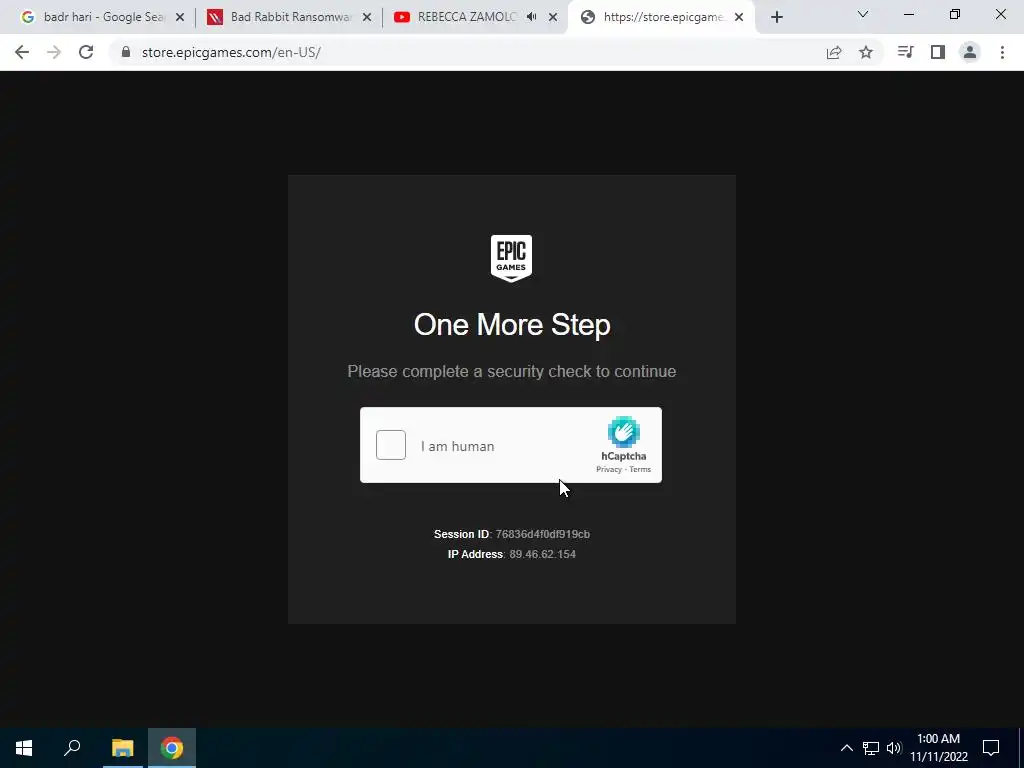Open the Windows notification center
This screenshot has width=1024, height=768.
[991, 748]
